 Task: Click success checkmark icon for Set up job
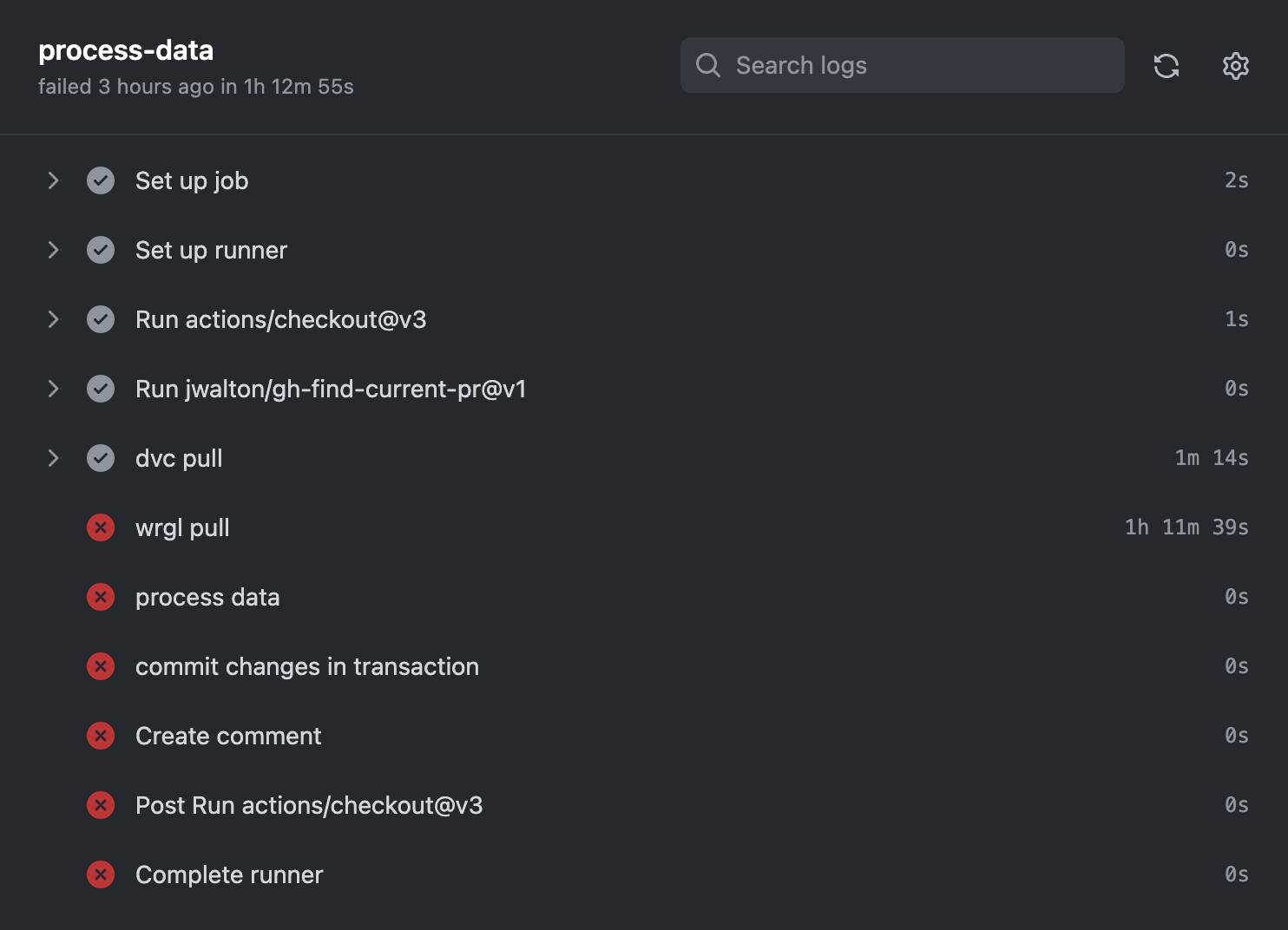pyautogui.click(x=101, y=180)
